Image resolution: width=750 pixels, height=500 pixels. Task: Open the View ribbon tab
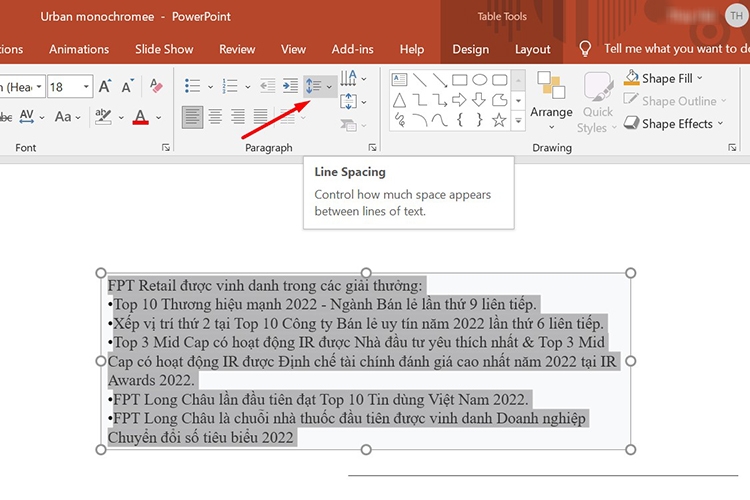[x=293, y=49]
